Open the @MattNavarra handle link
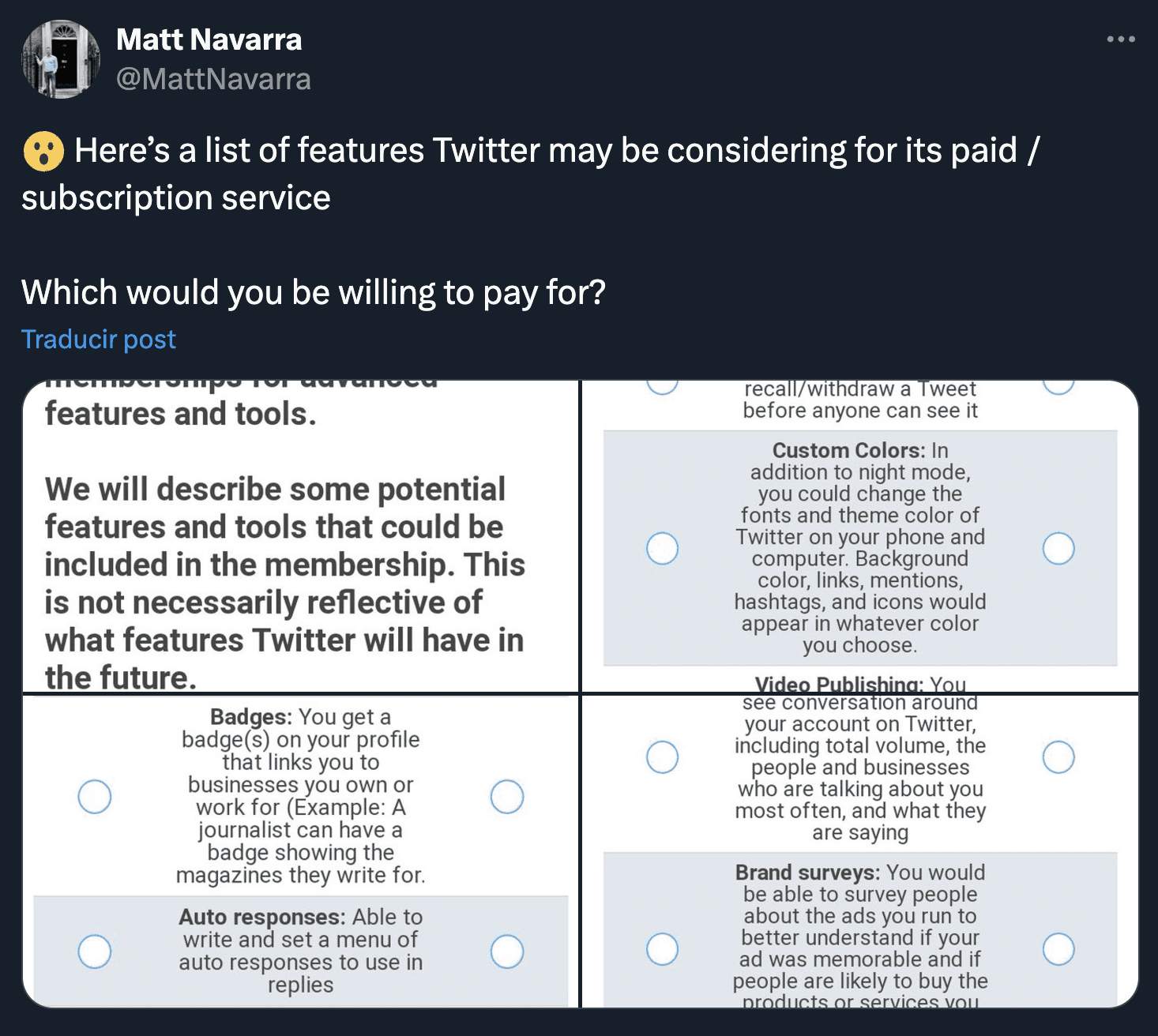The height and width of the screenshot is (1036, 1158). click(x=213, y=79)
